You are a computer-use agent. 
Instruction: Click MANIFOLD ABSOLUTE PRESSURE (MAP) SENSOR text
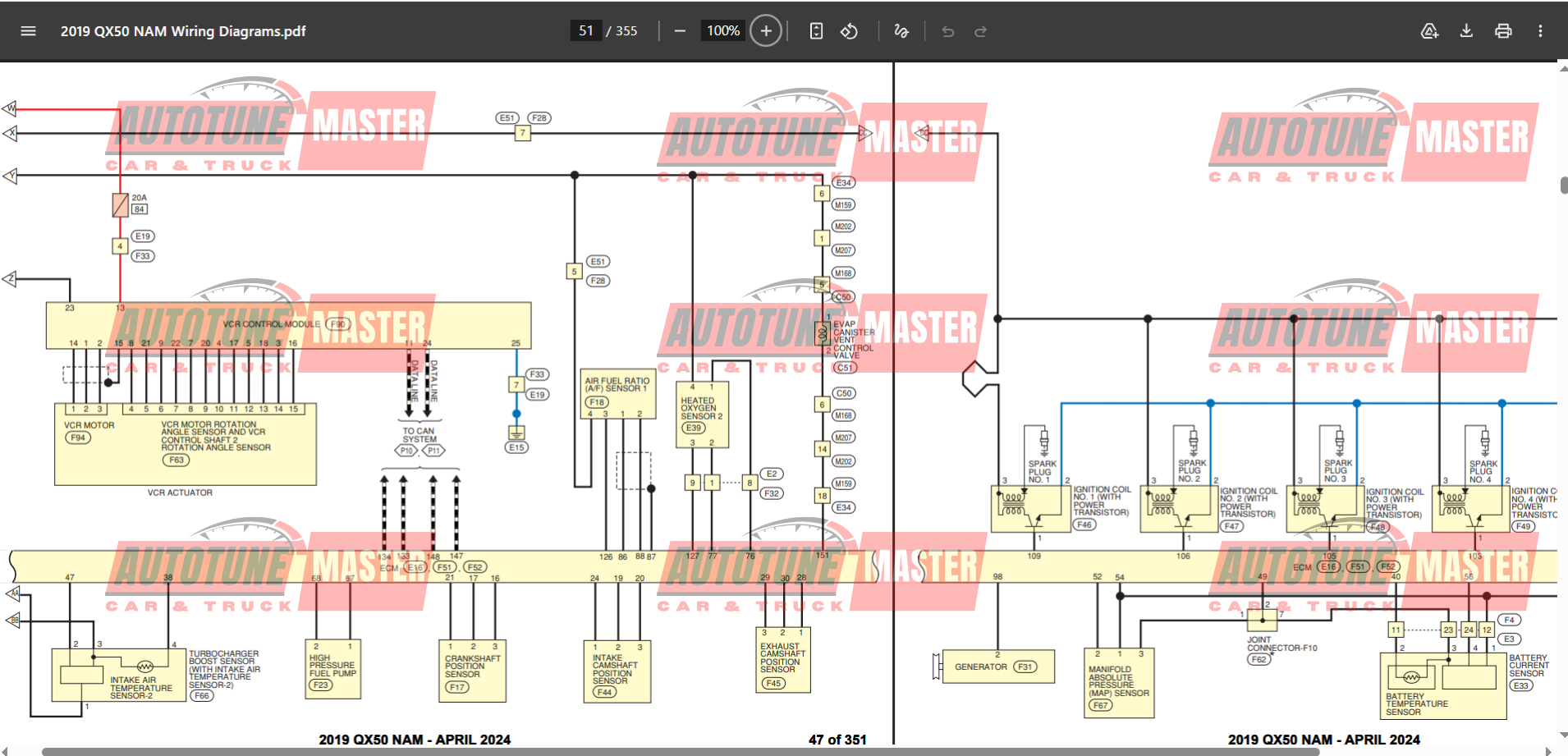[x=1118, y=681]
